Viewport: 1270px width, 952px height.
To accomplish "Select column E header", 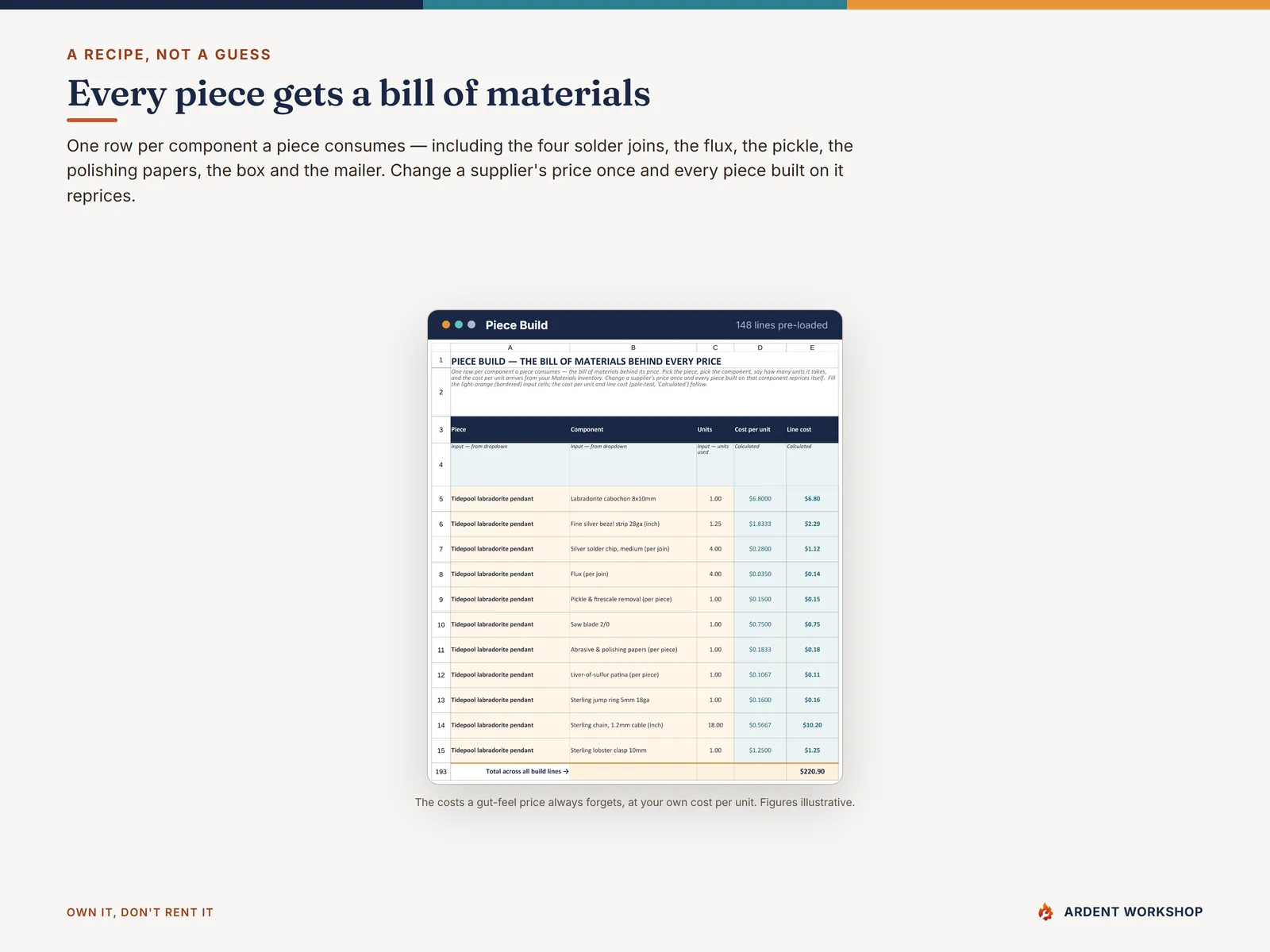I will tap(812, 347).
